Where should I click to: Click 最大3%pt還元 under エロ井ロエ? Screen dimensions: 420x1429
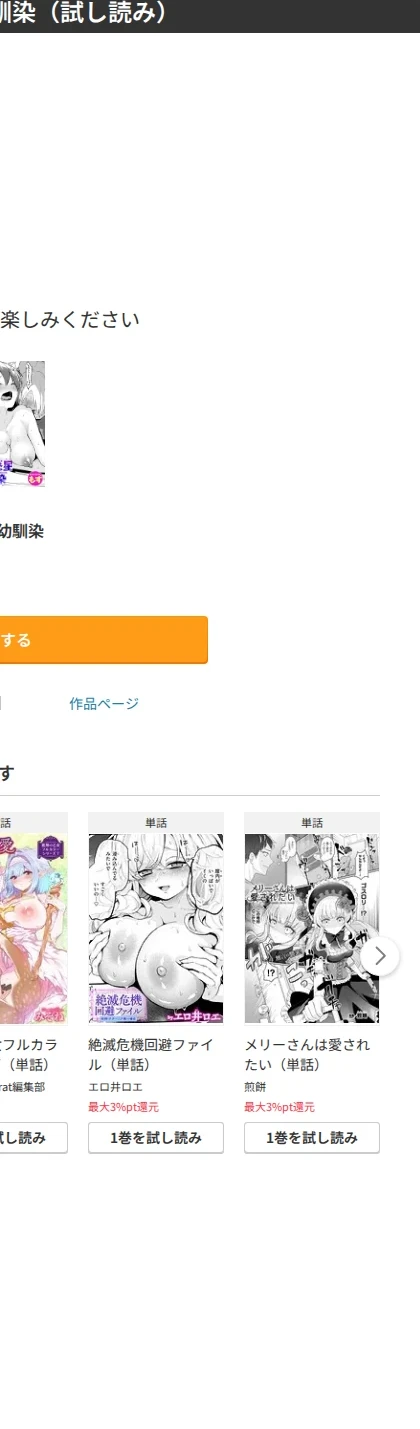click(x=123, y=1107)
